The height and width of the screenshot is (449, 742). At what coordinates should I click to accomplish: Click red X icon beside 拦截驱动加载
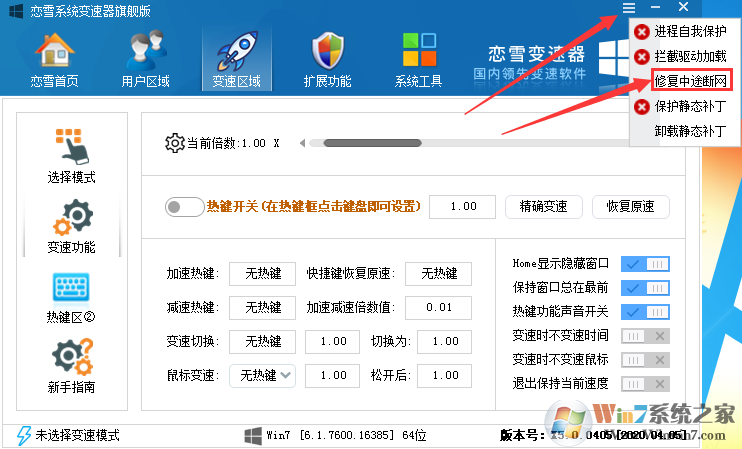(642, 57)
